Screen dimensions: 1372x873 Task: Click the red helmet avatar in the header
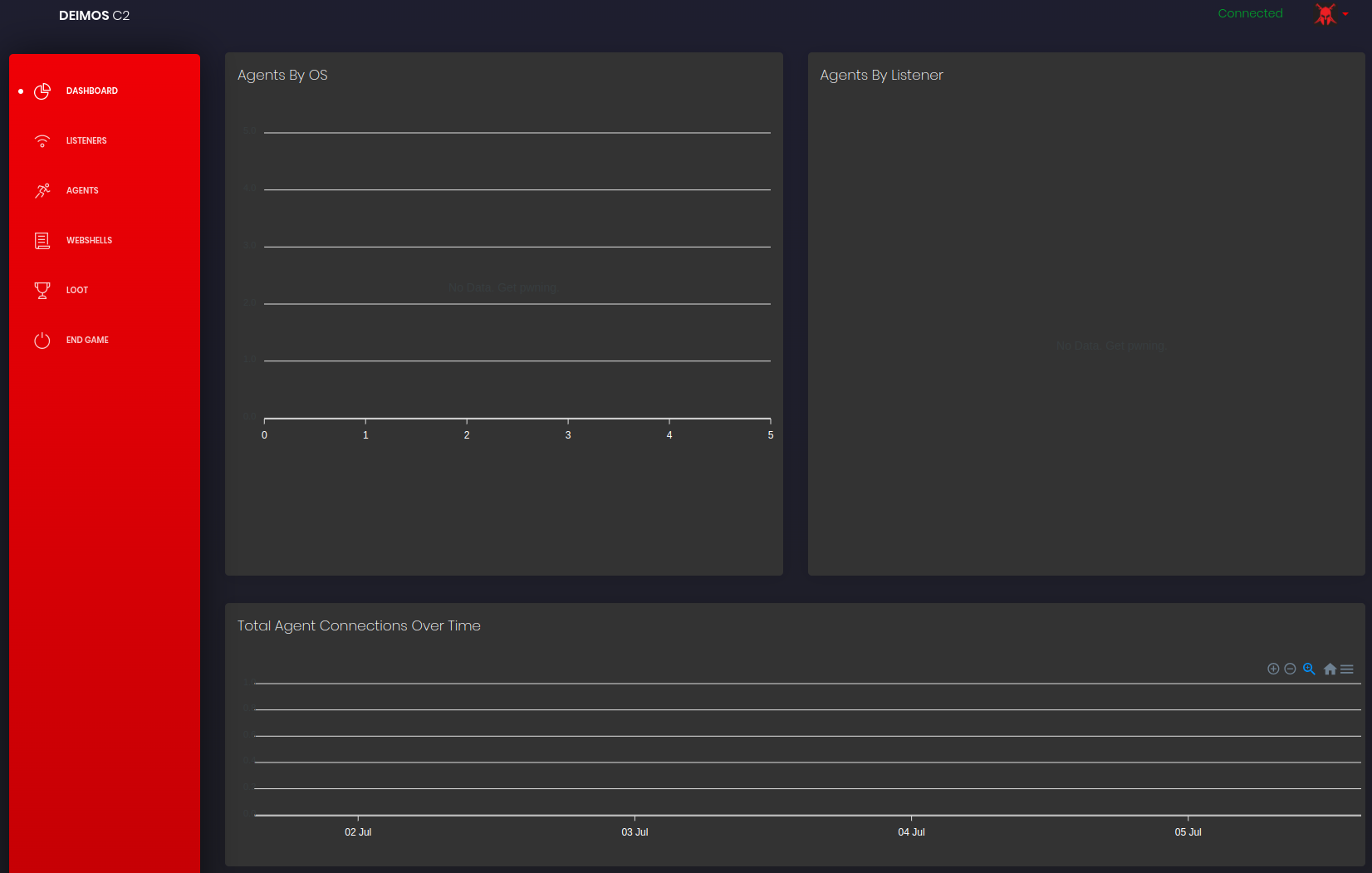pyautogui.click(x=1325, y=14)
